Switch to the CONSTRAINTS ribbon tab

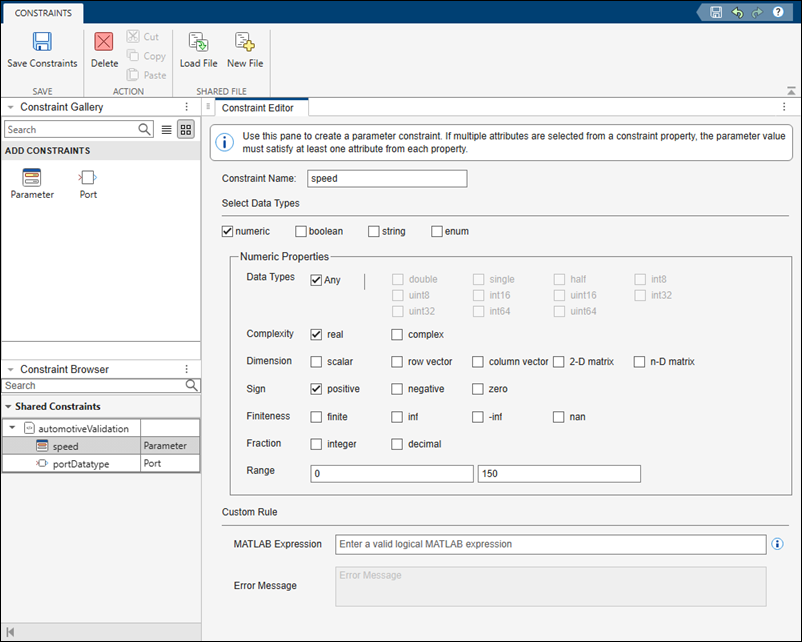click(x=42, y=14)
